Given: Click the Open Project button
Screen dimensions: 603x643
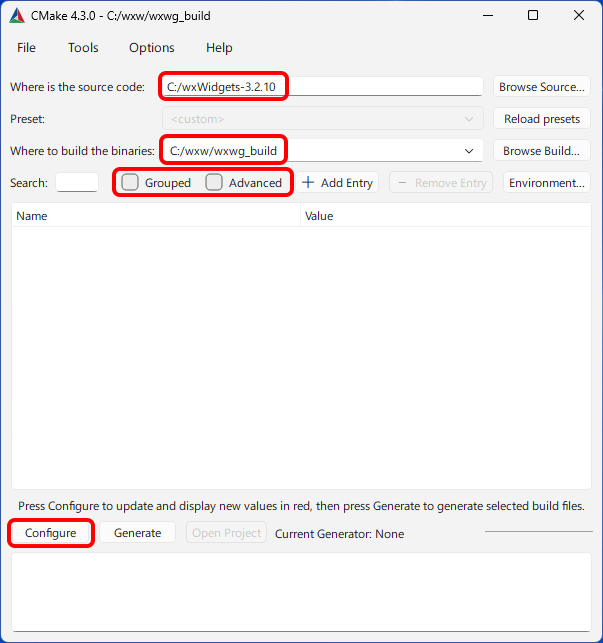Looking at the screenshot, I should click(x=226, y=533).
